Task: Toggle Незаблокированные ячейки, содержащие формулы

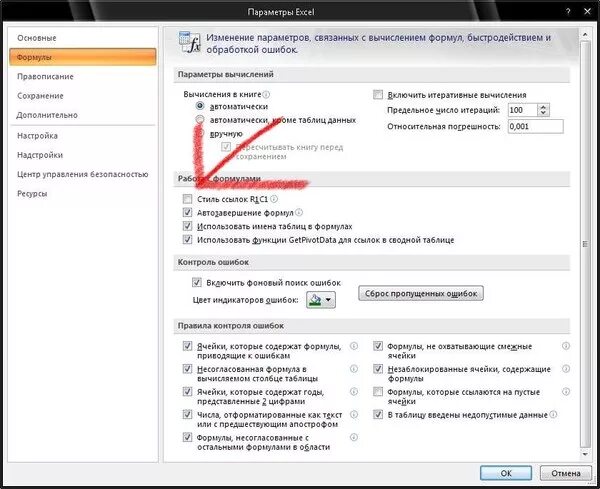Action: (378, 369)
